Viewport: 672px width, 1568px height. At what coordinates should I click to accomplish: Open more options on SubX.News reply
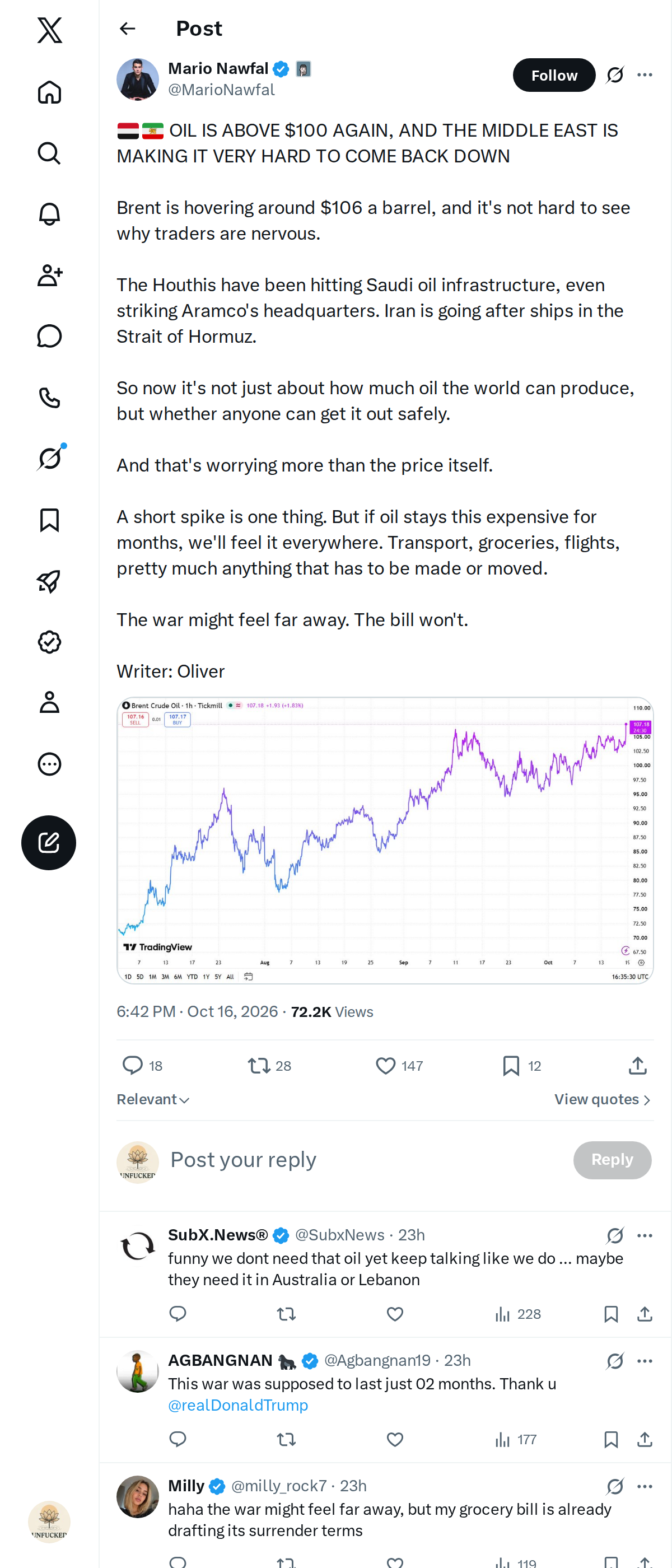click(x=645, y=1235)
